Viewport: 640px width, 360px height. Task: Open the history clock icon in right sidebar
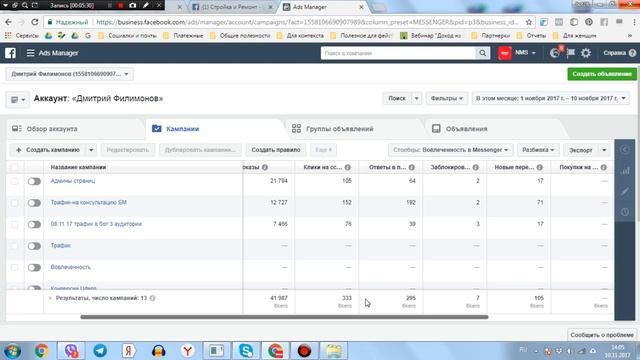tap(625, 212)
